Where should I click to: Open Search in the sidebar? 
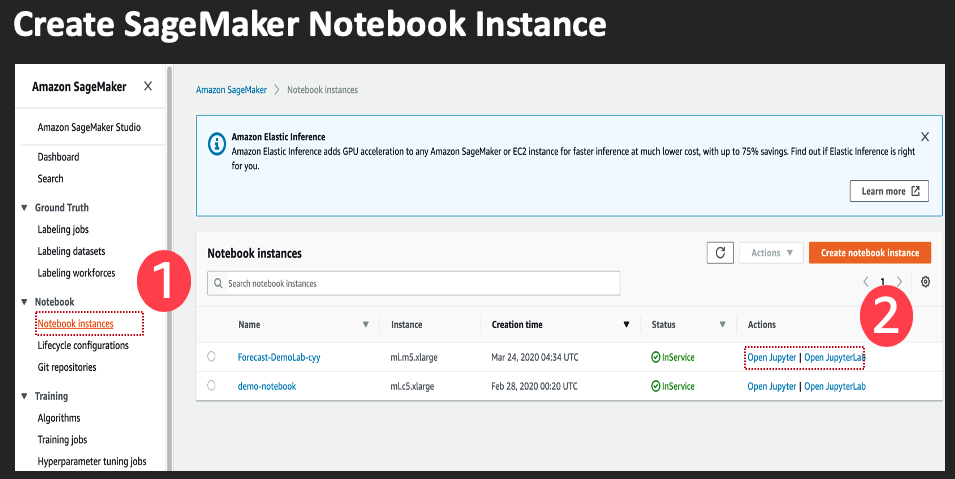pos(51,179)
